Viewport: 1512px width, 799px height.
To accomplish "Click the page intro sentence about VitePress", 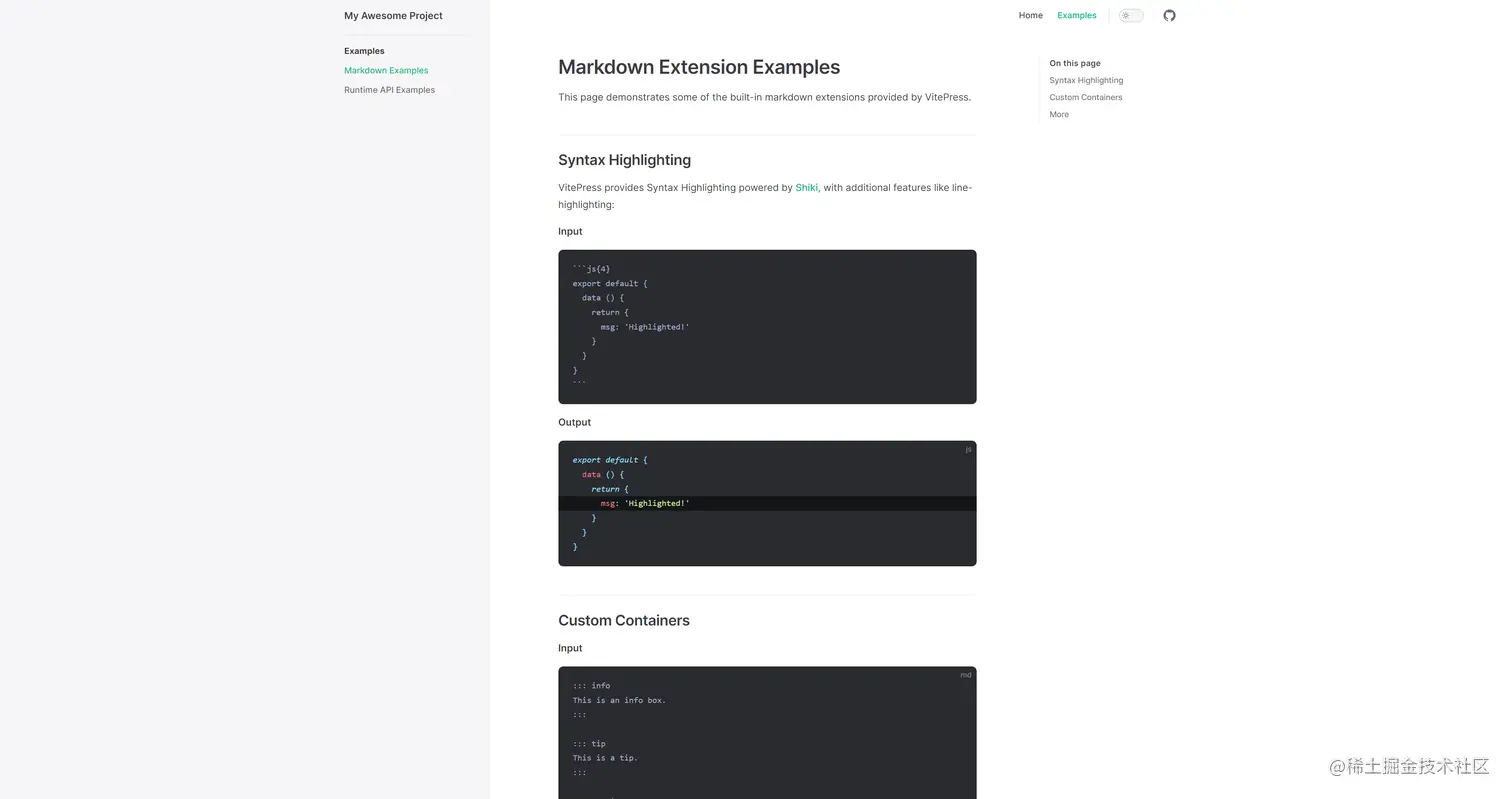I will 764,97.
